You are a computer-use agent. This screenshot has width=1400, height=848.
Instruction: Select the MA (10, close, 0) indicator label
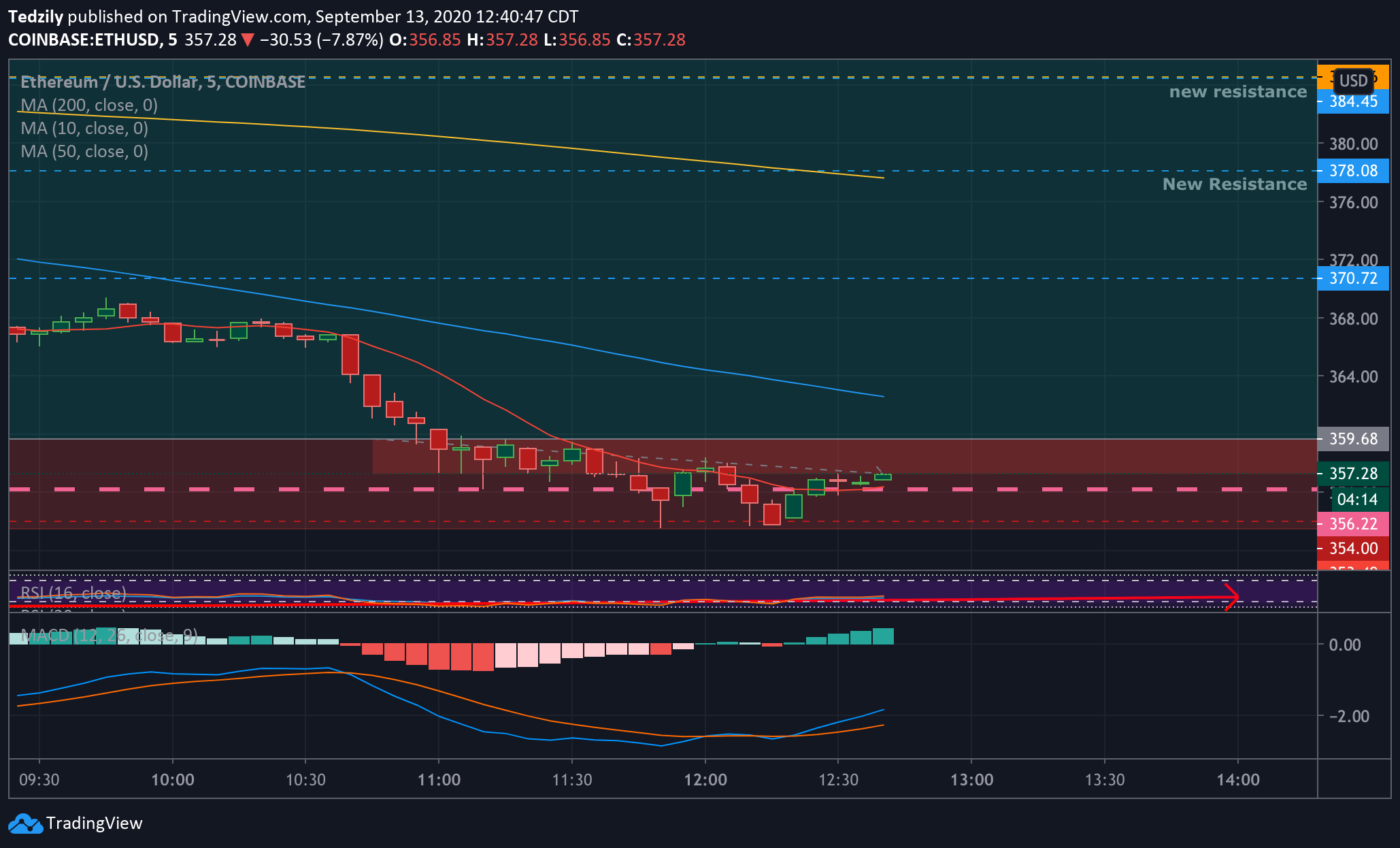[x=84, y=128]
